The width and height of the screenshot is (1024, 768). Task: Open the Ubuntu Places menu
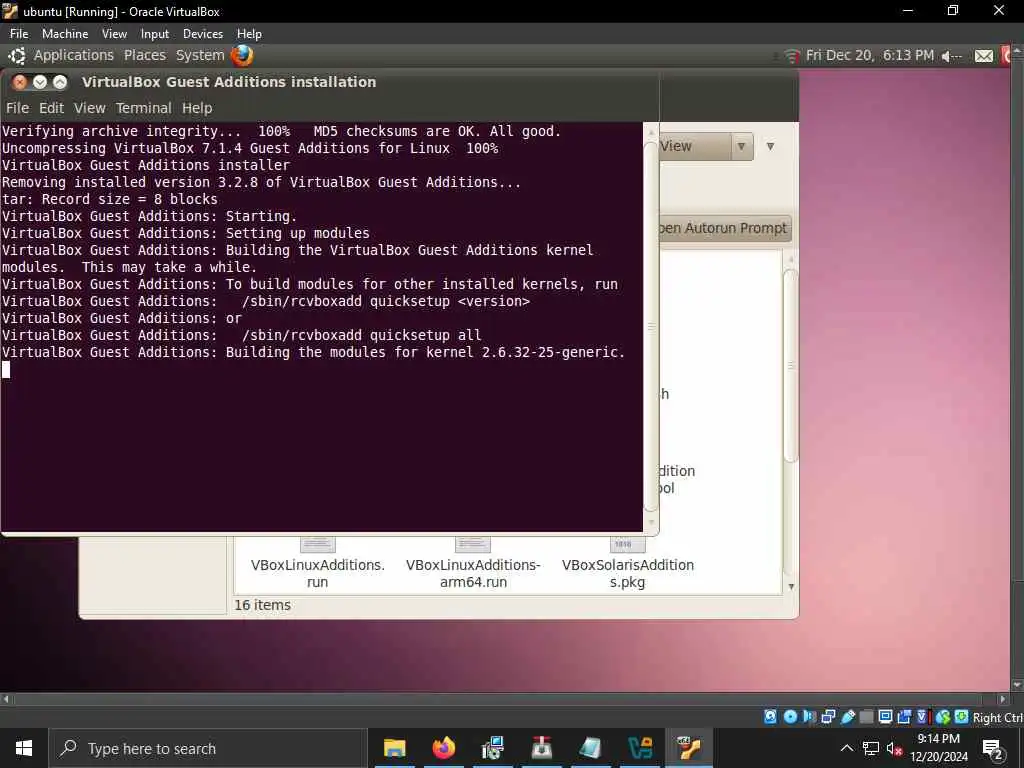tap(145, 55)
